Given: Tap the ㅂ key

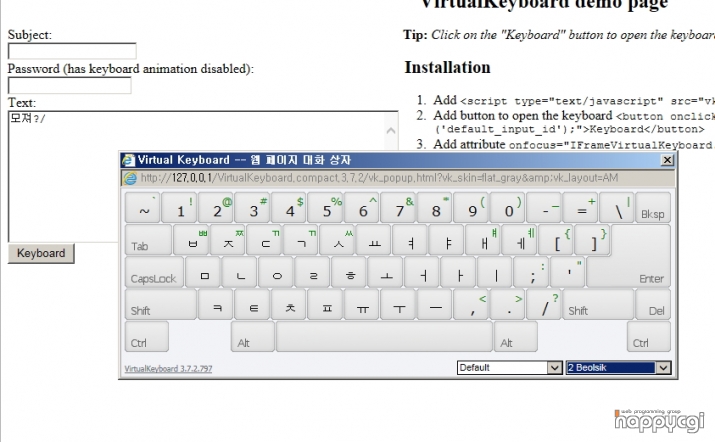Looking at the screenshot, I should click(191, 239).
